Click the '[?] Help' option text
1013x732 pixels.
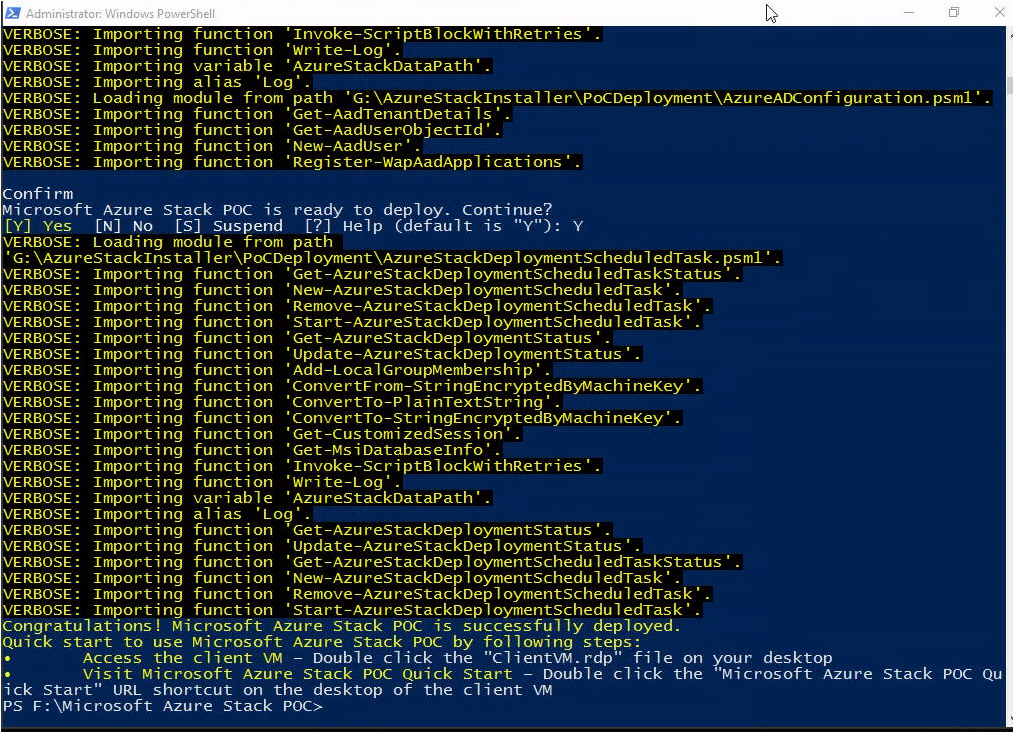tap(342, 226)
